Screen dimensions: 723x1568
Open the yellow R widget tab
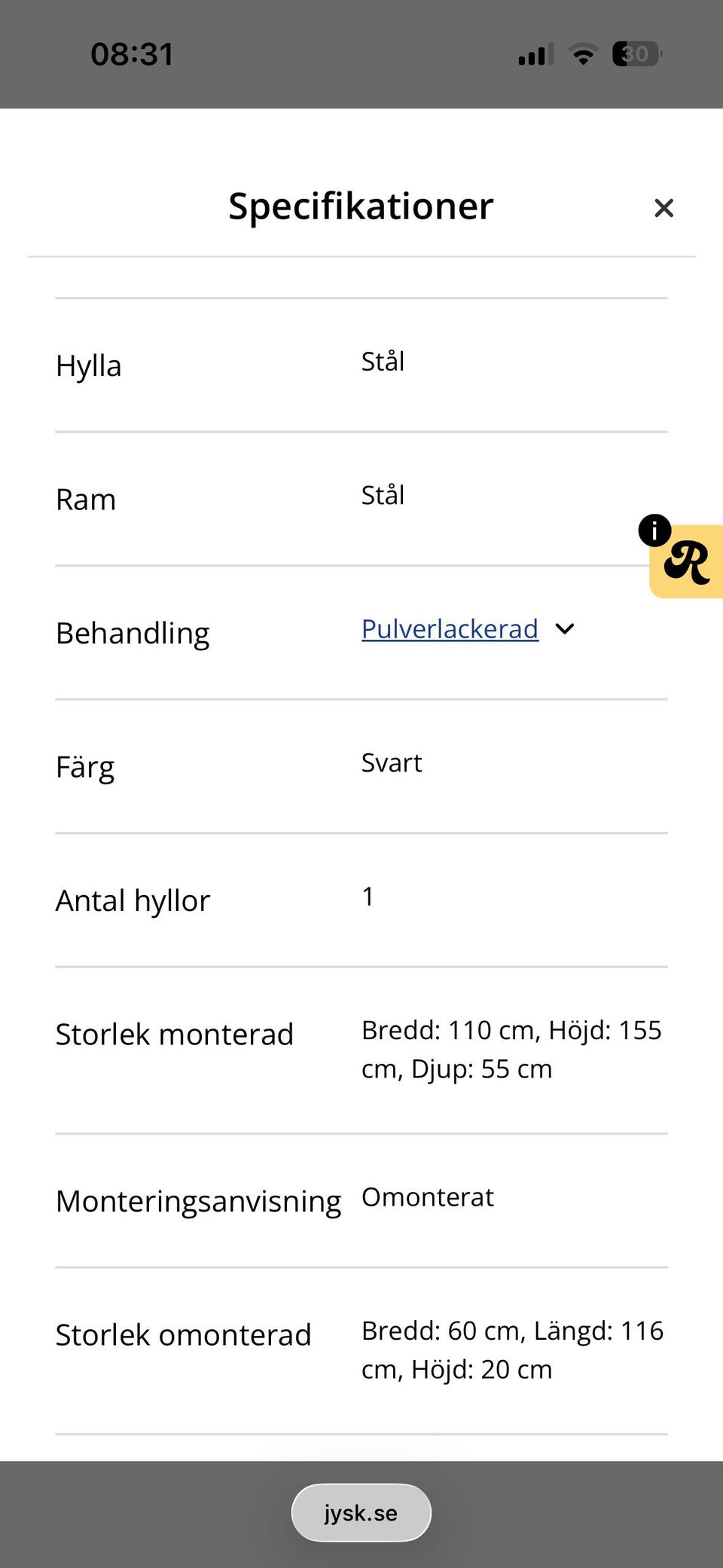tap(688, 562)
